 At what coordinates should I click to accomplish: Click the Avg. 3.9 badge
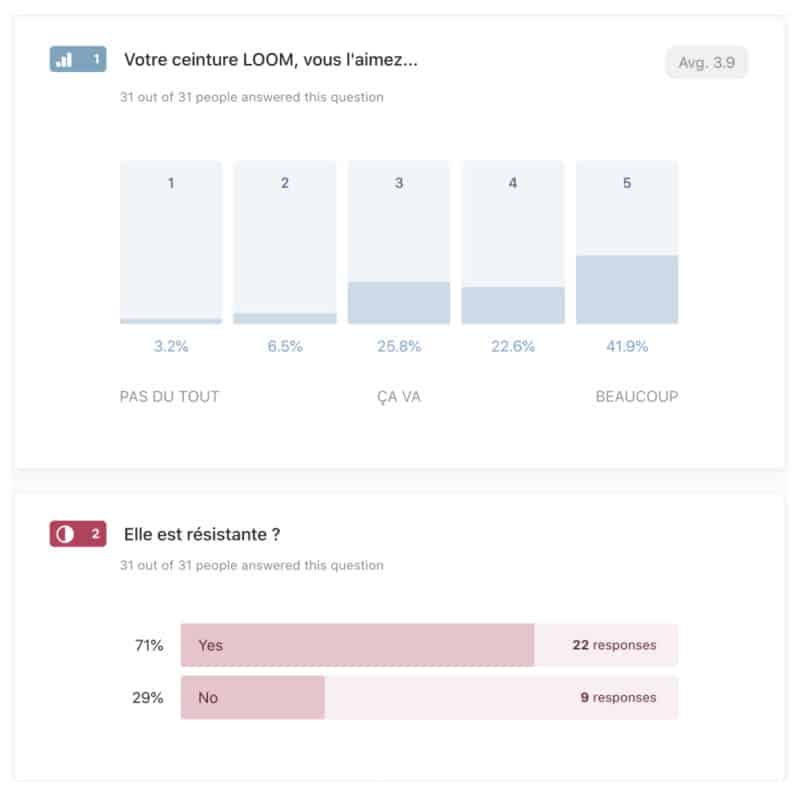[x=706, y=62]
